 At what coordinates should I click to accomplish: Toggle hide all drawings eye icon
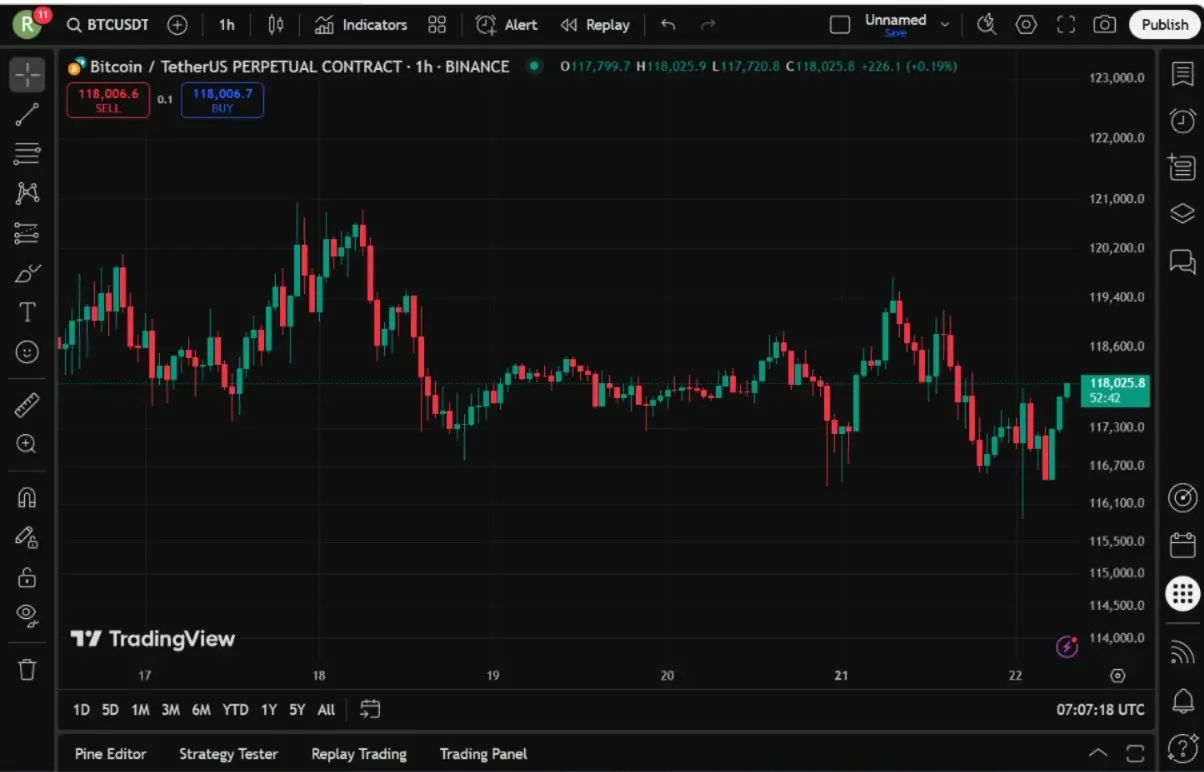click(x=27, y=615)
